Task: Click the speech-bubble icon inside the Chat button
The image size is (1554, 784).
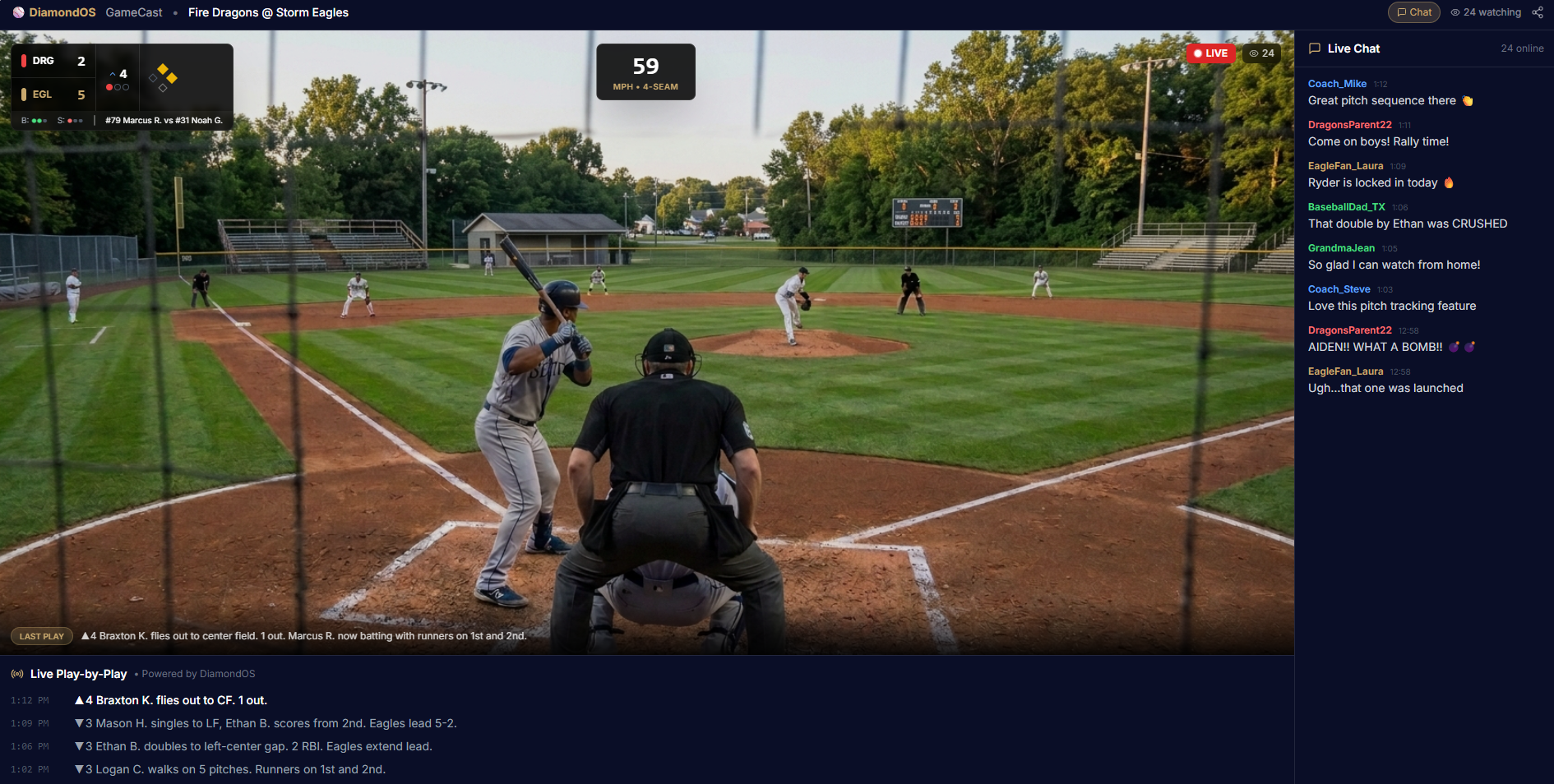Action: [1401, 12]
